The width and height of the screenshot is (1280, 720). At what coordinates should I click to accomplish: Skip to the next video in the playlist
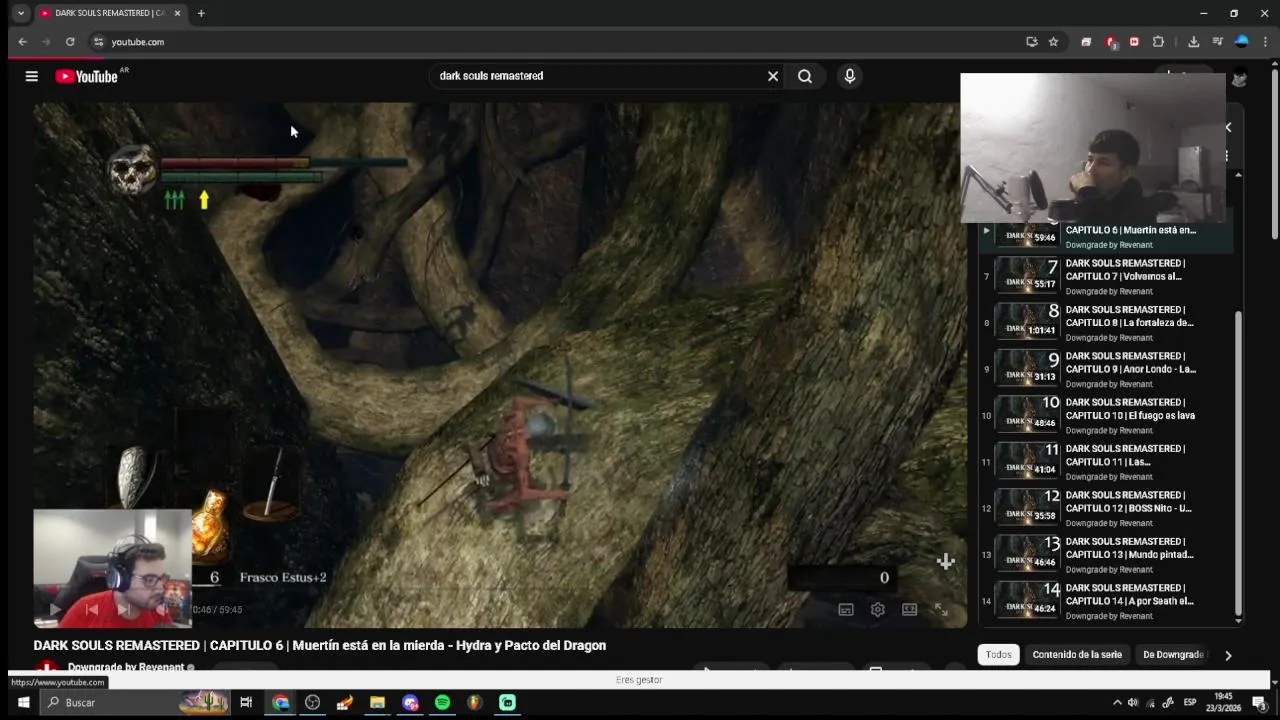tap(124, 609)
